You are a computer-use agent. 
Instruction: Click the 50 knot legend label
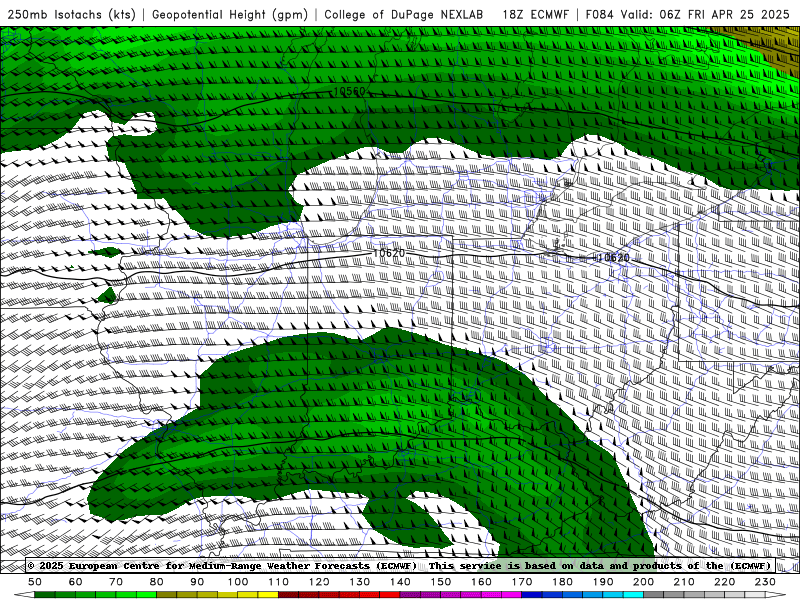tap(35, 582)
